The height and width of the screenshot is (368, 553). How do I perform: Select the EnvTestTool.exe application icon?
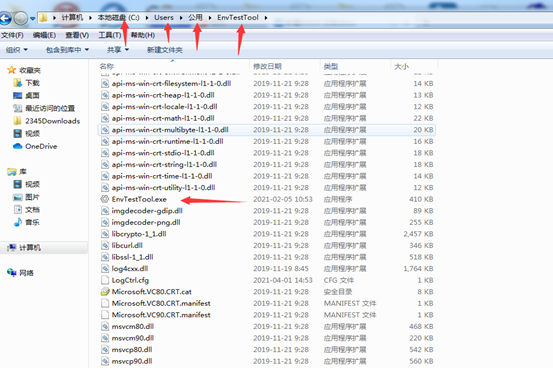click(x=104, y=199)
